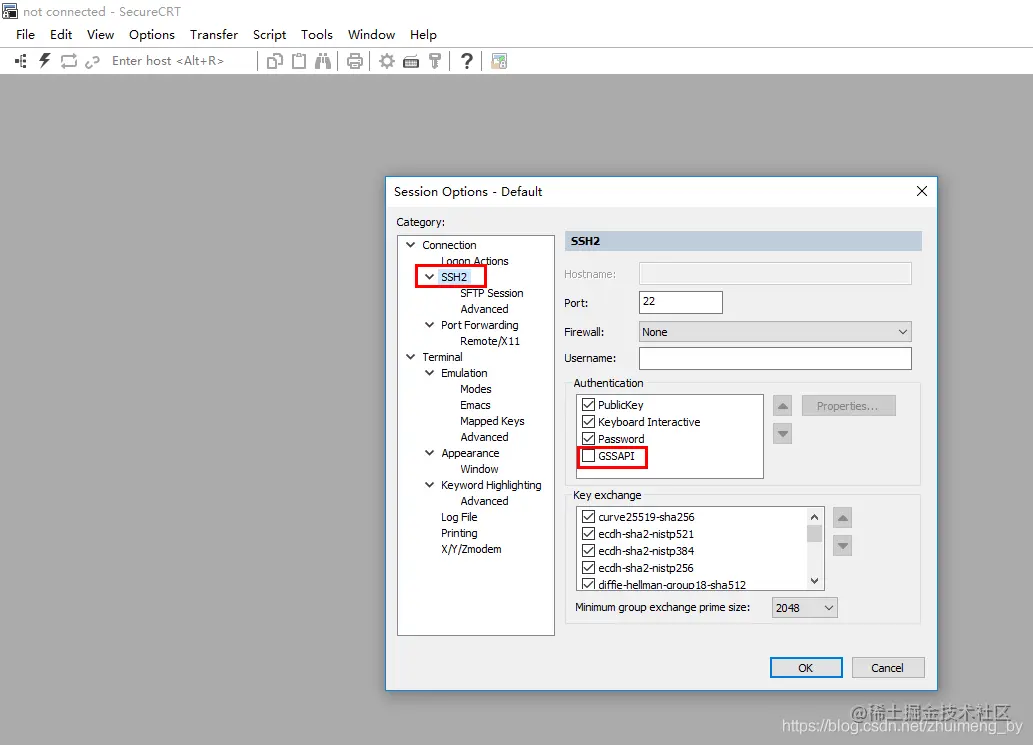Click the Copy toolbar icon
Viewport: 1033px width, 745px height.
tap(275, 61)
